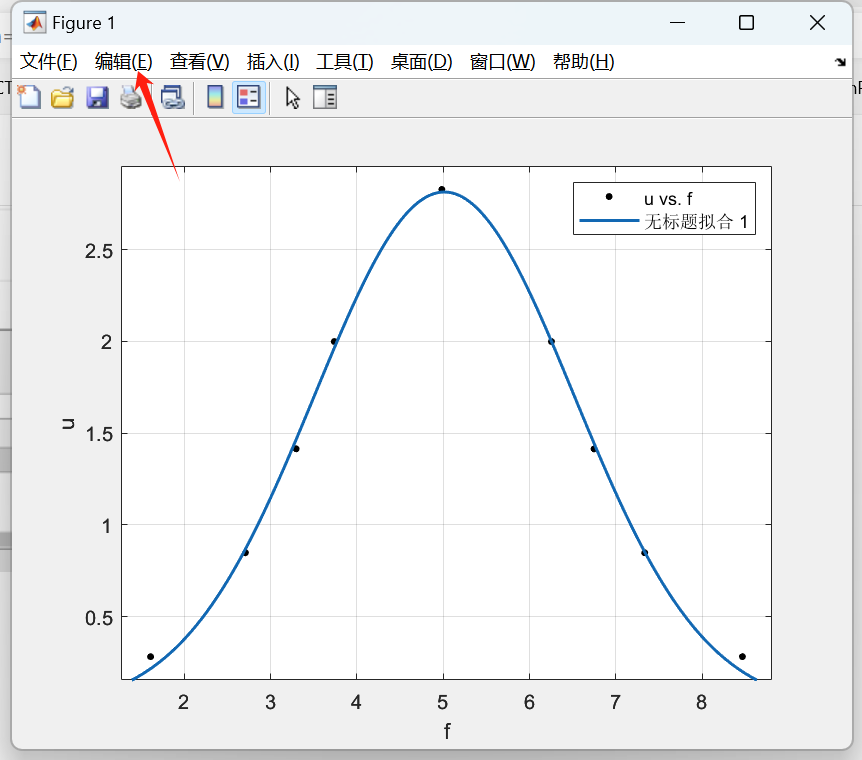862x760 pixels.
Task: Open the Property Inspector icon
Action: pyautogui.click(x=325, y=97)
